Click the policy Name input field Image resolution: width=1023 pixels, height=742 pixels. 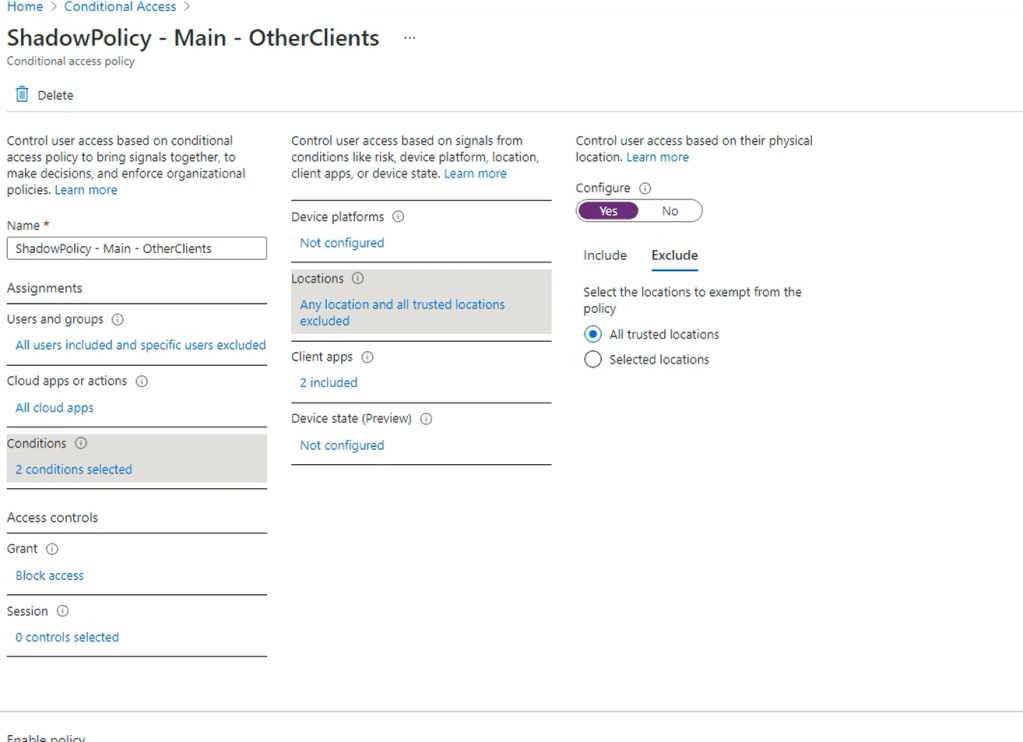pos(137,249)
